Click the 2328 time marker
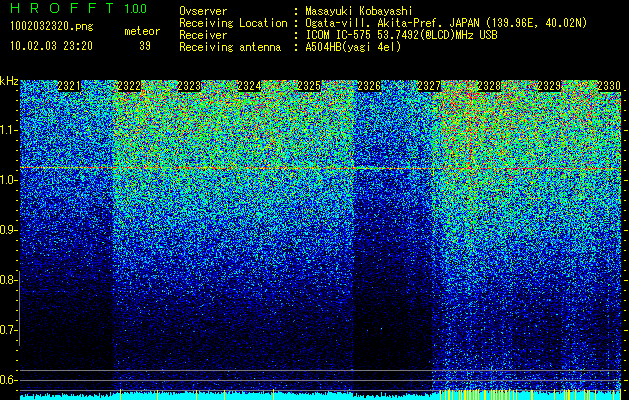The width and height of the screenshot is (629, 400). [x=489, y=86]
